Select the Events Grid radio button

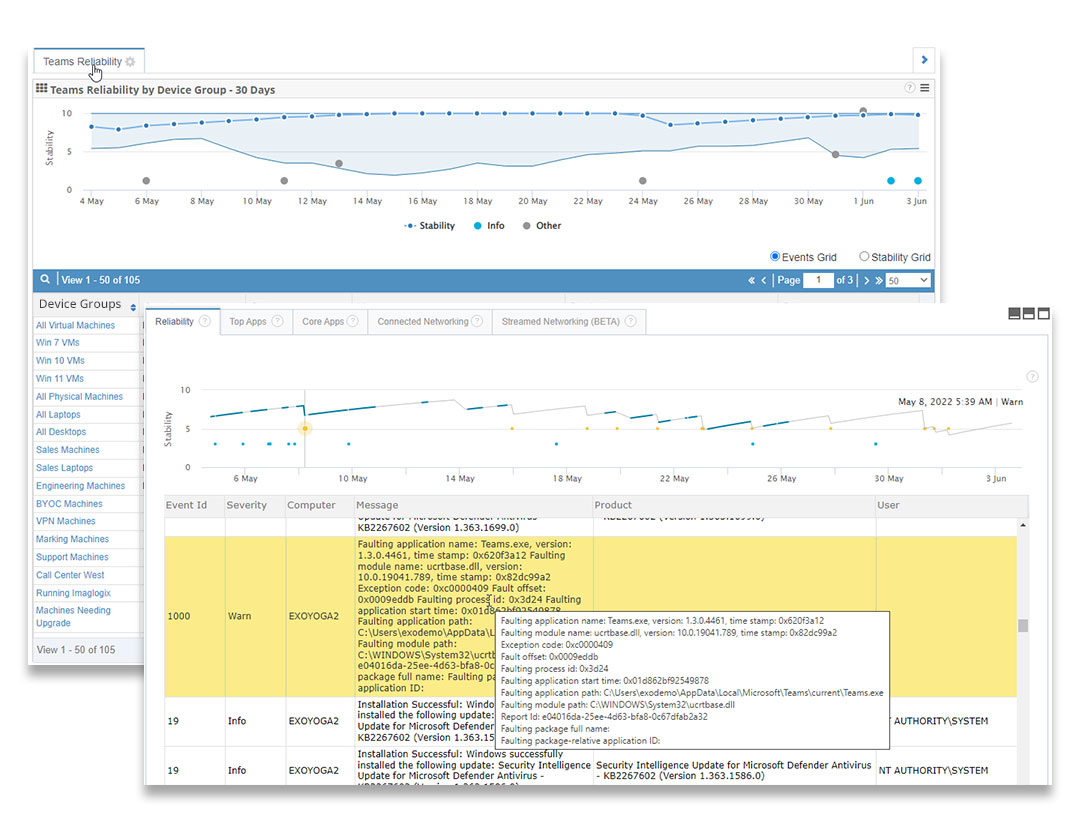click(x=775, y=256)
